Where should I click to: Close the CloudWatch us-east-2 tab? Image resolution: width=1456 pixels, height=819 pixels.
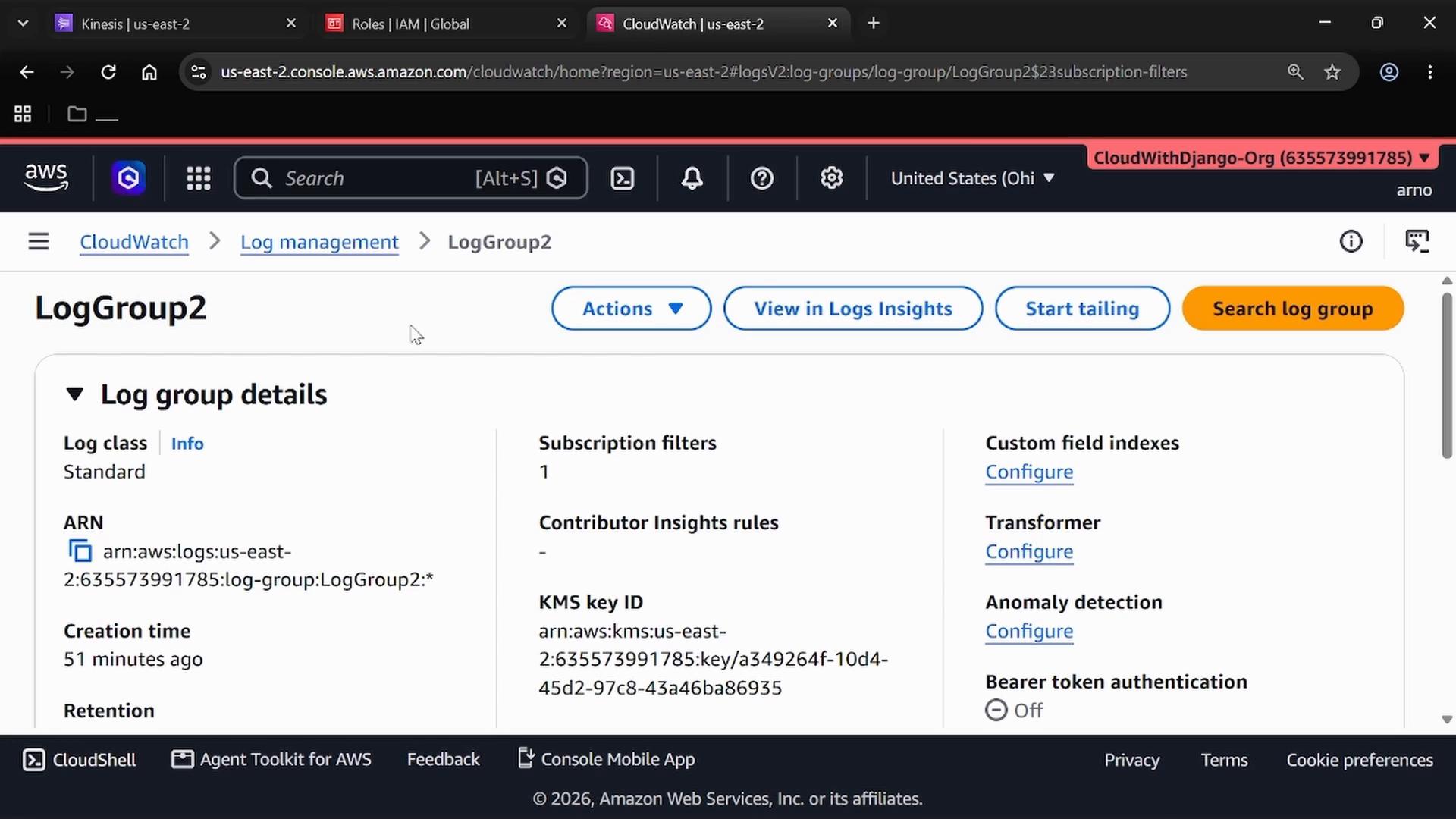[832, 24]
